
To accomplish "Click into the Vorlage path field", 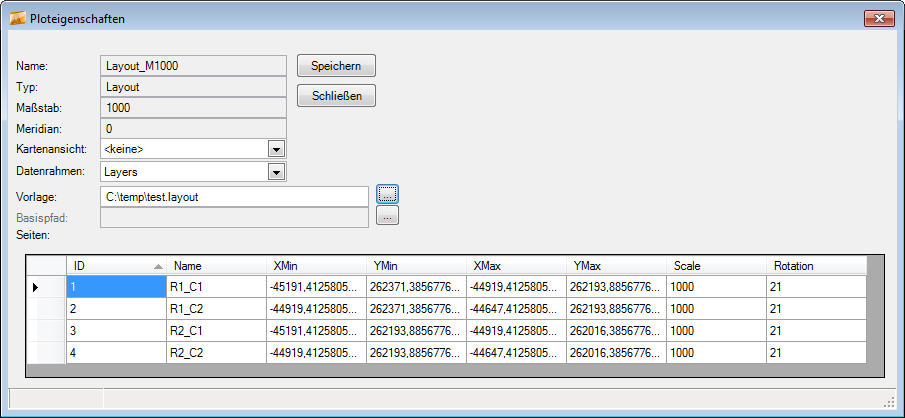I will coord(235,197).
